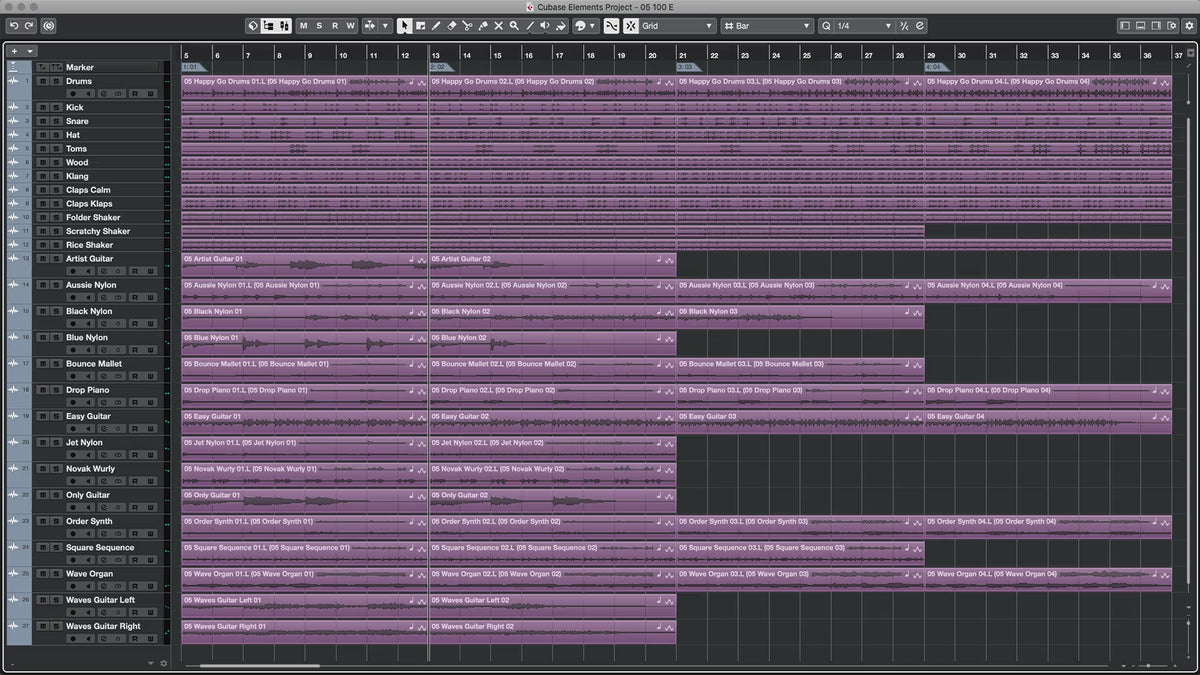Open the Grid Type Bar dropdown

pos(766,25)
